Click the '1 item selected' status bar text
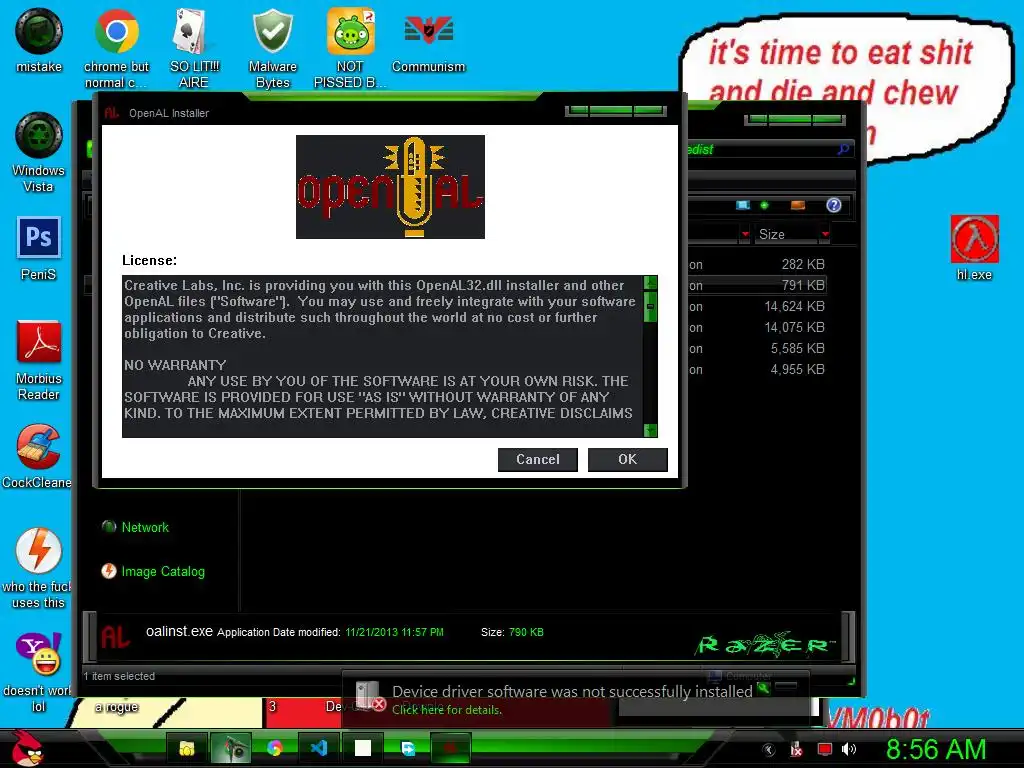The height and width of the screenshot is (768, 1024). click(120, 677)
